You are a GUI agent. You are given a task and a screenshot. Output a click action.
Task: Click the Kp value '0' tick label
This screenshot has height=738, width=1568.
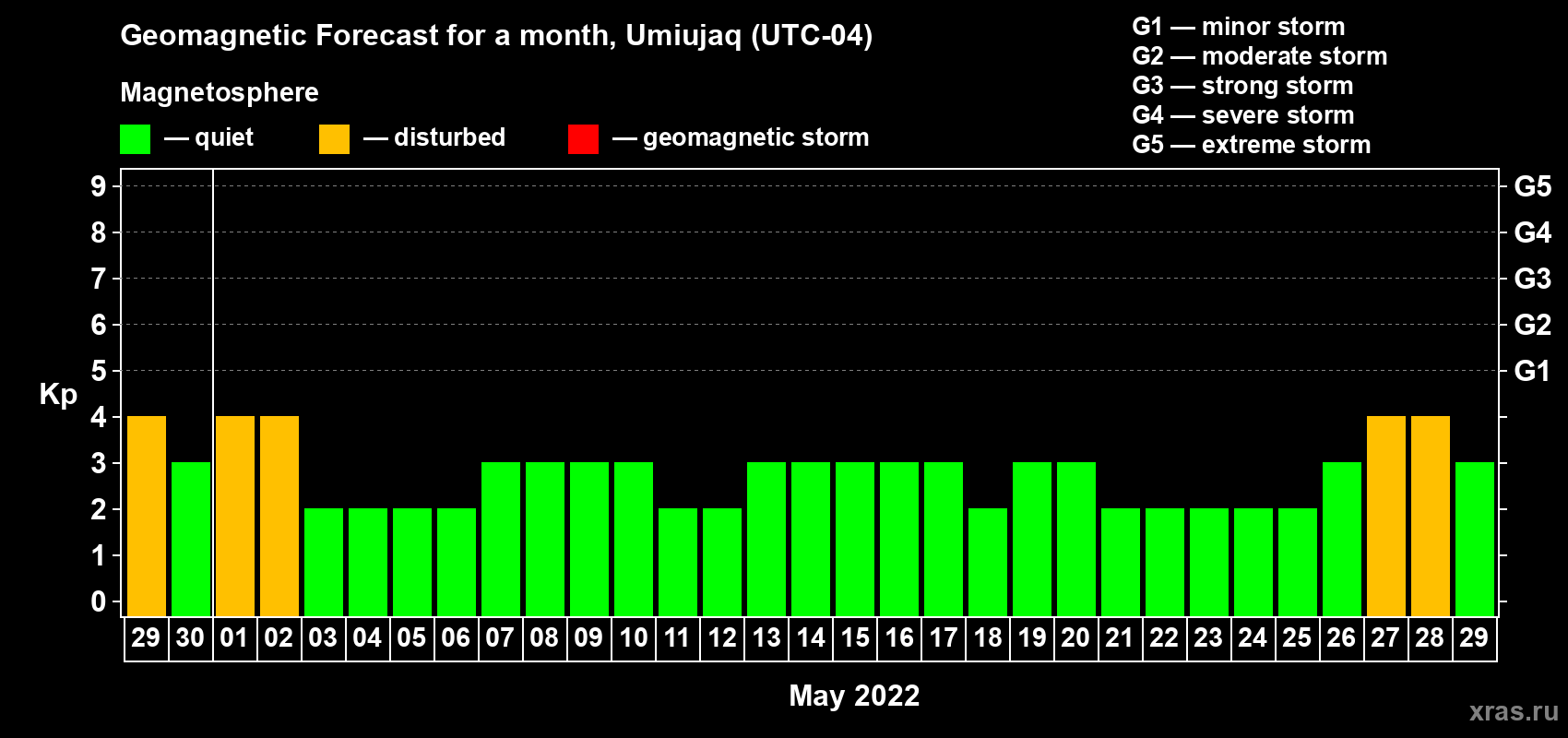[98, 601]
